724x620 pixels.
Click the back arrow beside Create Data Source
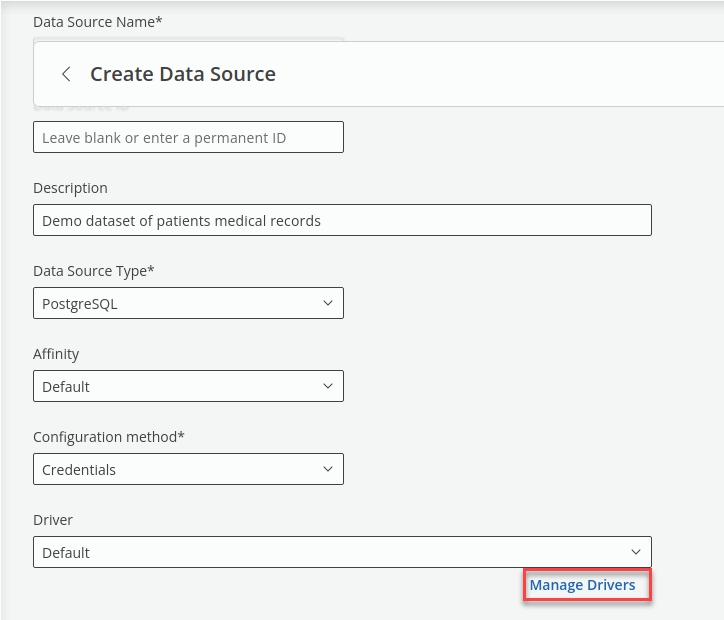click(66, 74)
